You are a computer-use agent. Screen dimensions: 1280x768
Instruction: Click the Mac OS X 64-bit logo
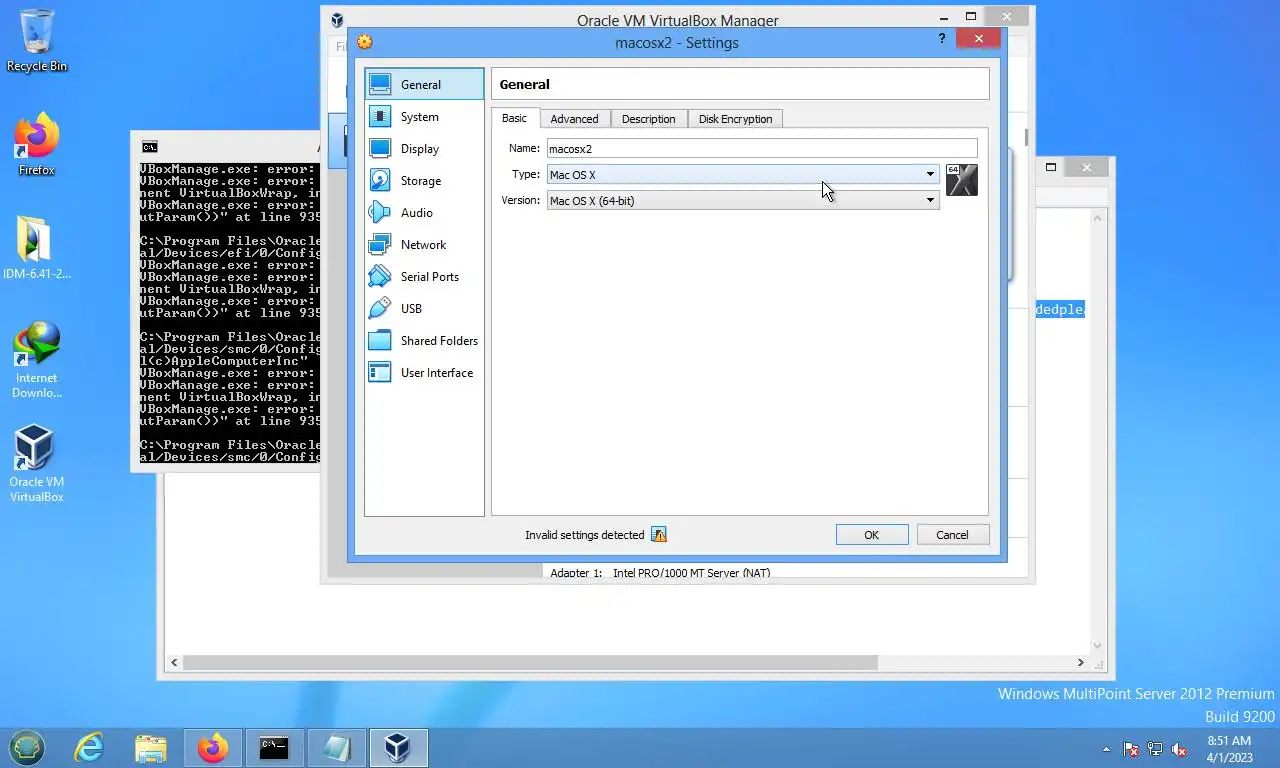tap(961, 180)
